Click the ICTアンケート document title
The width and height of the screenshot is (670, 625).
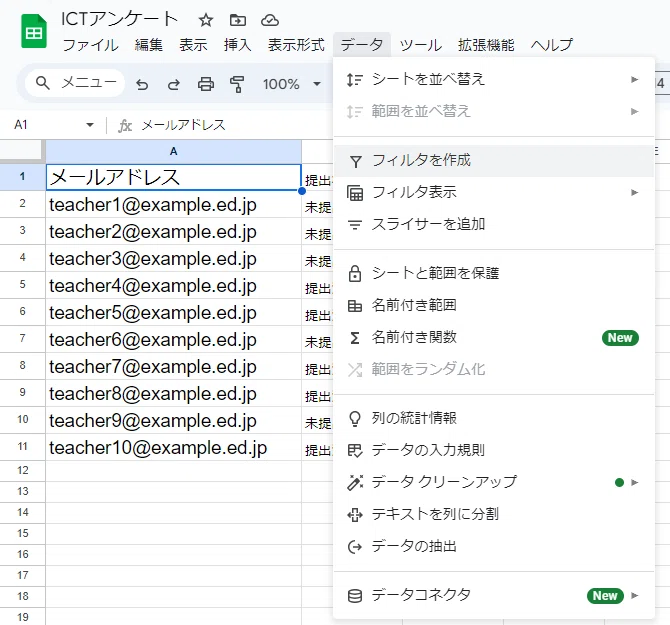[x=119, y=19]
